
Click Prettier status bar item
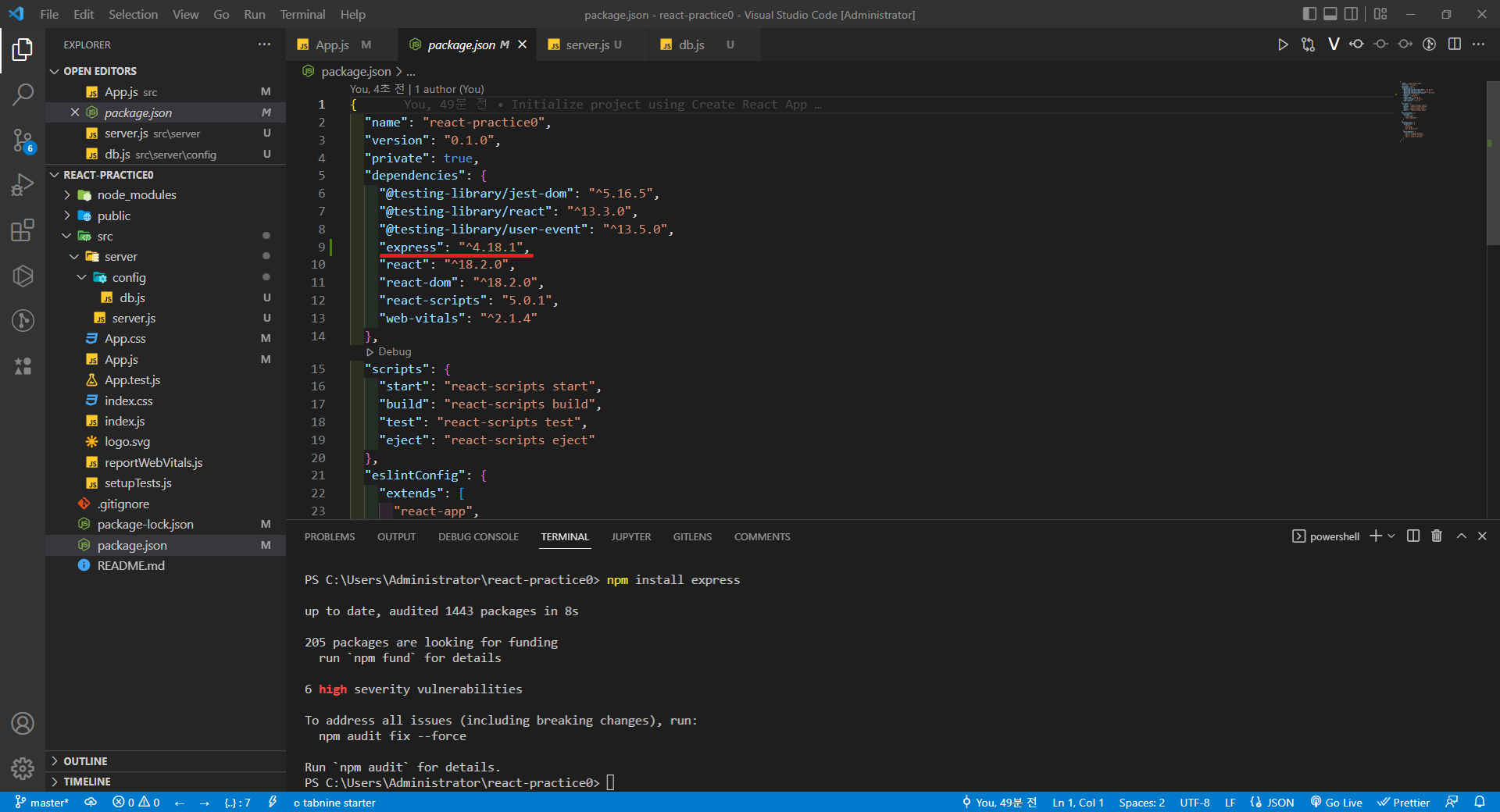pyautogui.click(x=1404, y=803)
